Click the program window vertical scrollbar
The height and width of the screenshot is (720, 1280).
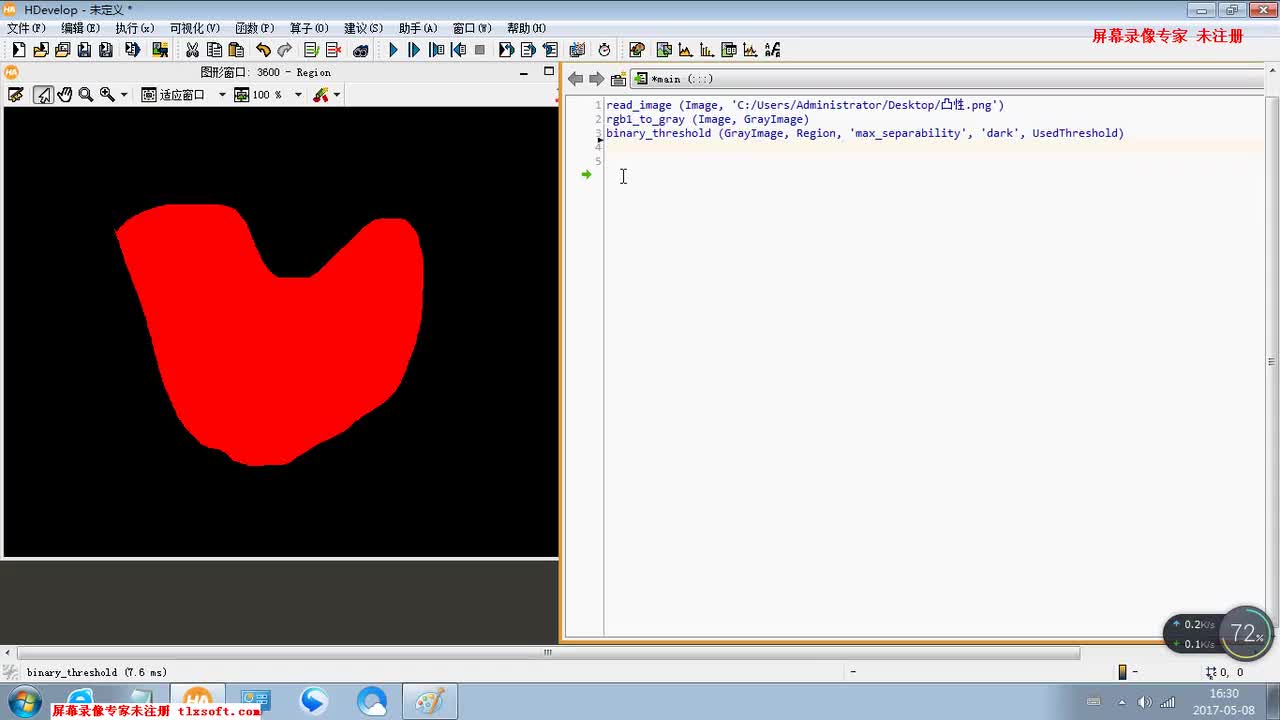(x=1272, y=362)
